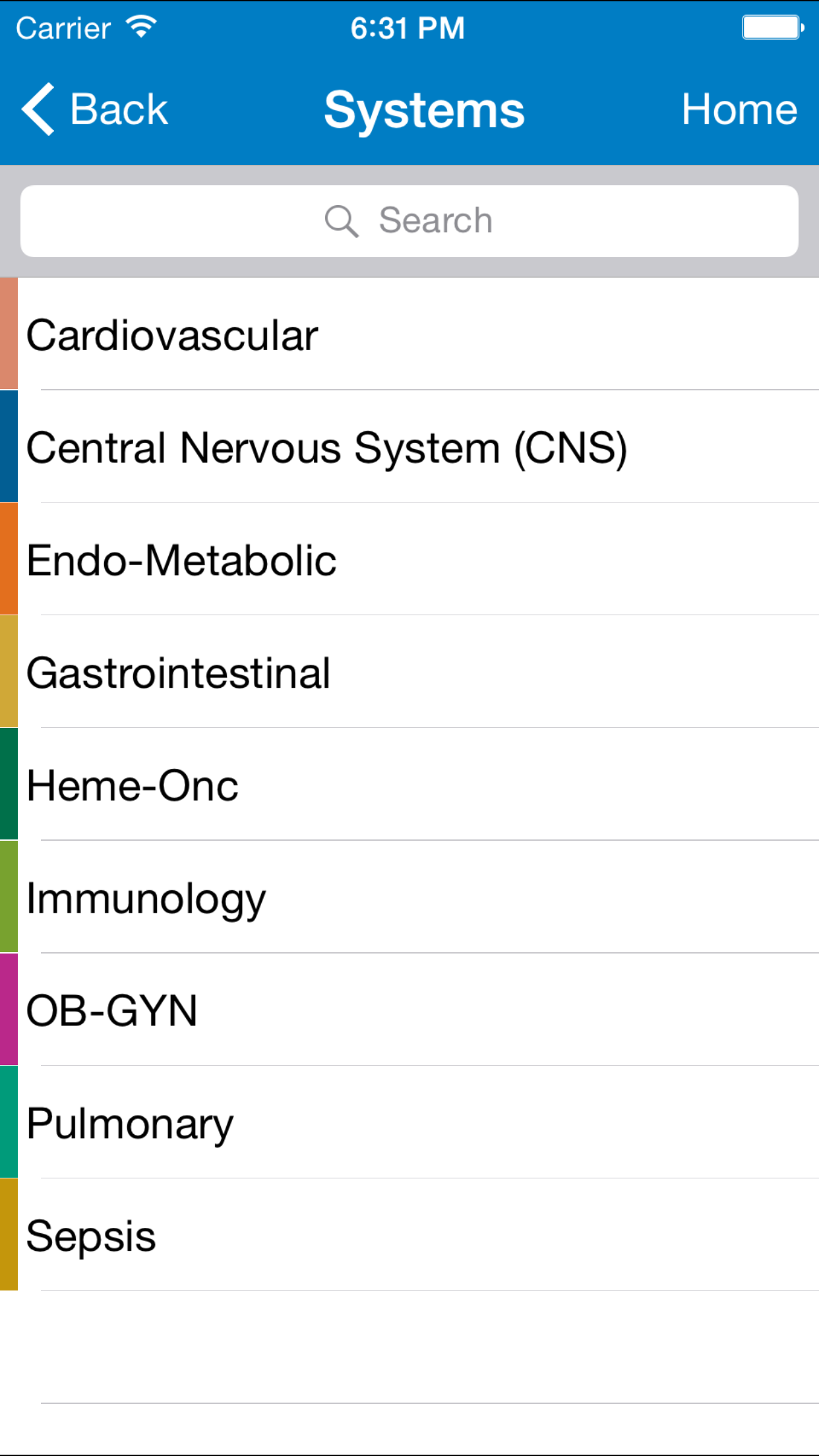Tap the Systems title in navigation bar
Viewport: 819px width, 1456px height.
pos(424,110)
